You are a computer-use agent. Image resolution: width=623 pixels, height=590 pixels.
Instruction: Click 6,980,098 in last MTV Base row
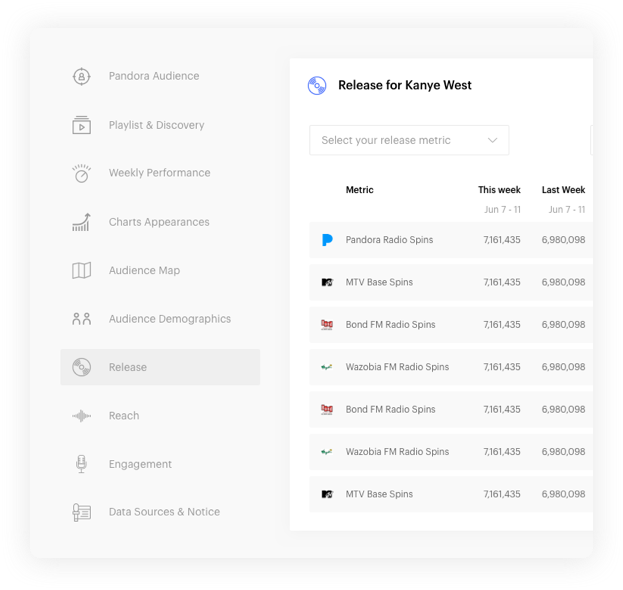click(x=563, y=494)
